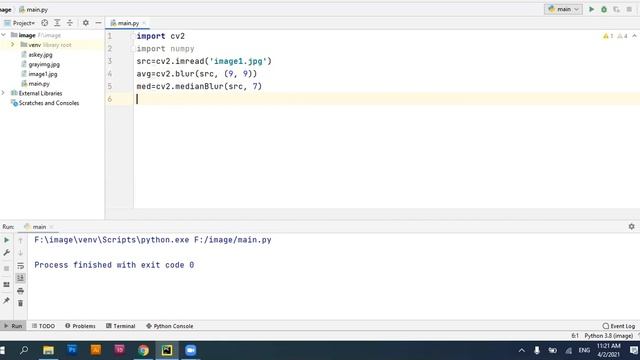Open Windows search from taskbar
Viewport: 640px width, 360px height.
24,350
